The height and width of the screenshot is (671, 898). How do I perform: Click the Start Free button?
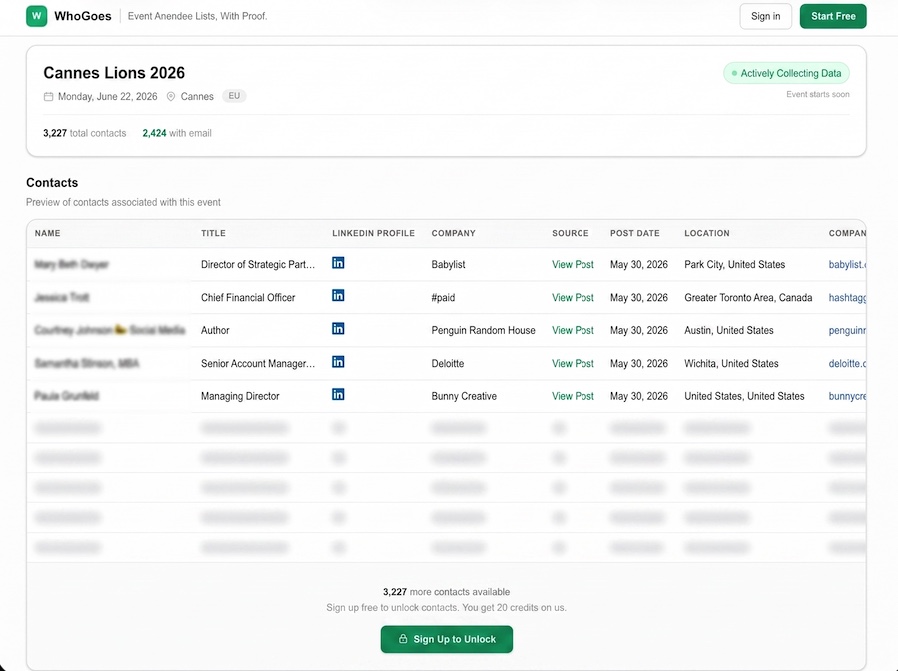click(x=833, y=16)
